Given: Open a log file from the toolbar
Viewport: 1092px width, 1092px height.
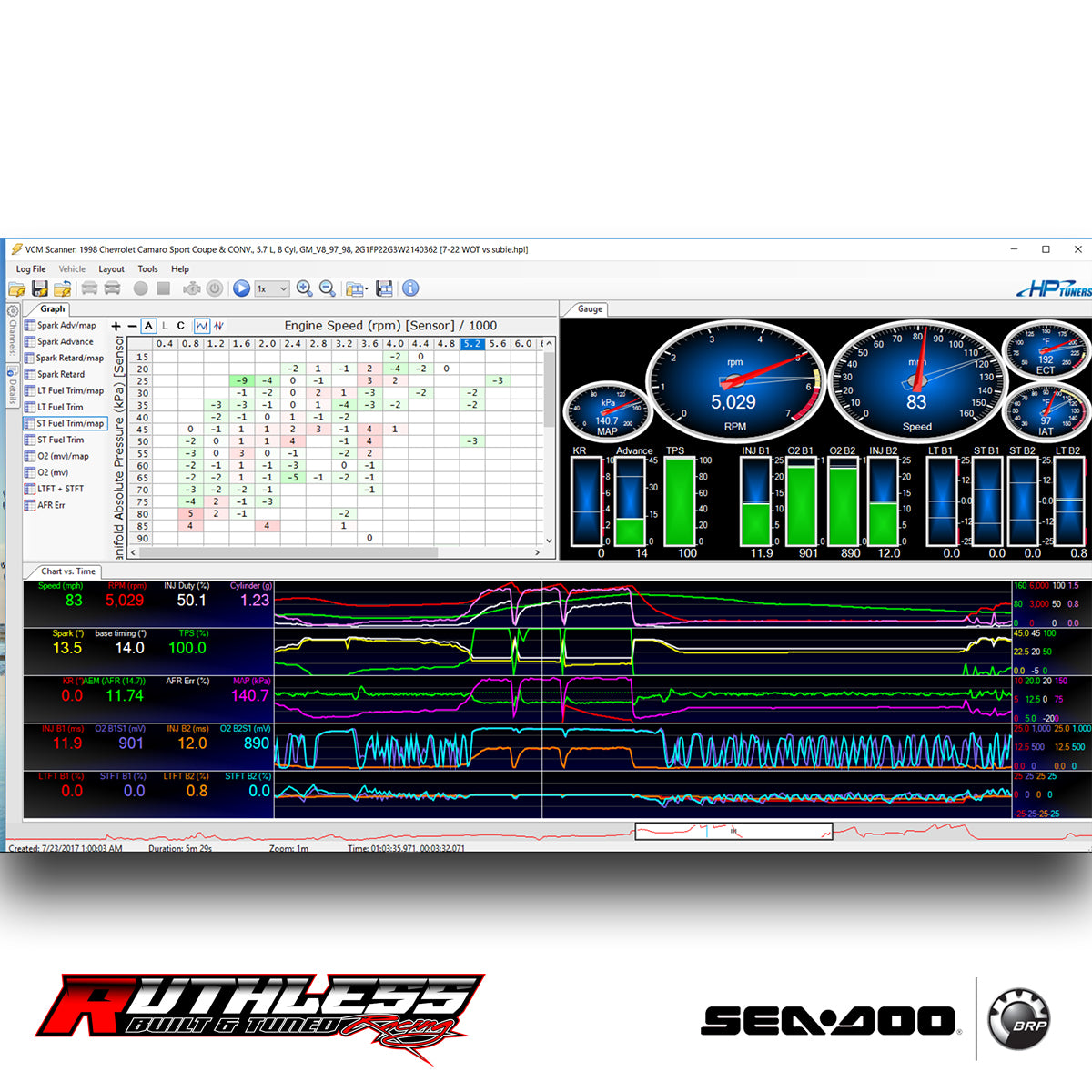Looking at the screenshot, I should pos(18,288).
